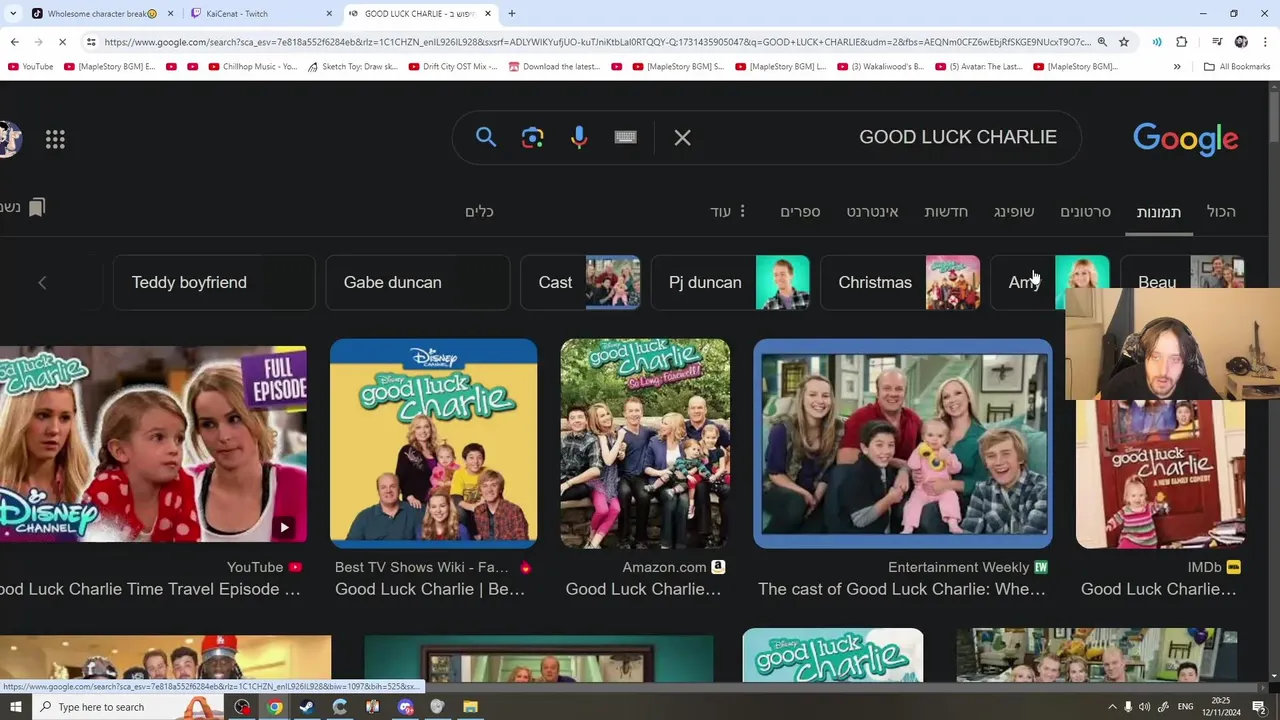Select the Videos (סרטונים) tab
1280x720 pixels.
[1085, 212]
